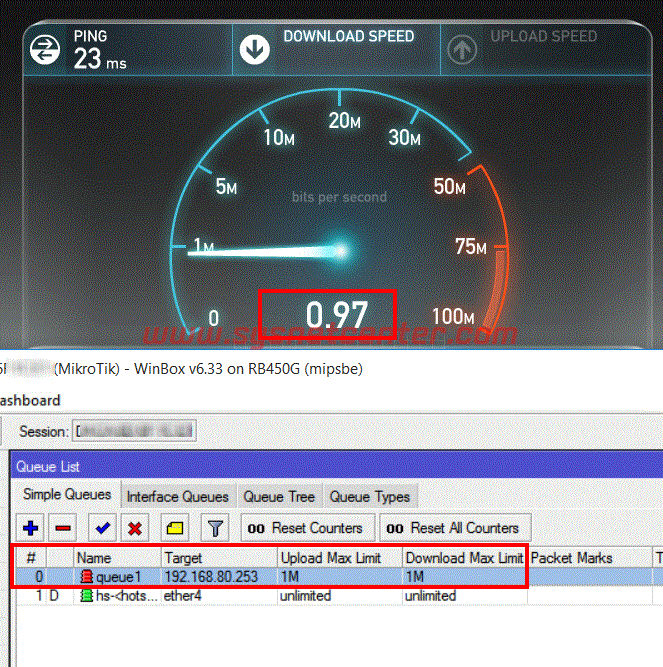Click the red queue1 icon in list
The width and height of the screenshot is (663, 667).
pyautogui.click(x=87, y=577)
